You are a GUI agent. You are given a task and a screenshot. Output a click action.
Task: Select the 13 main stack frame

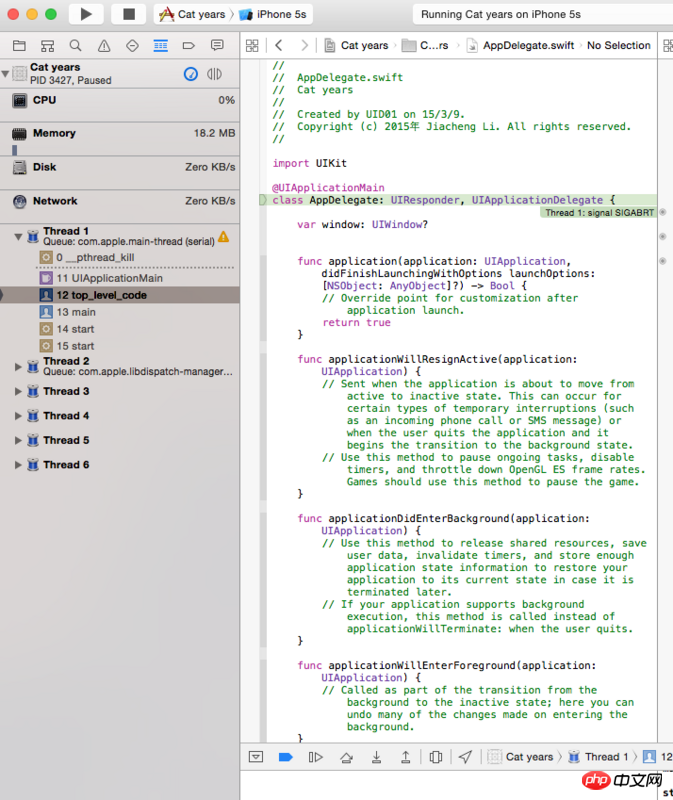coord(75,312)
